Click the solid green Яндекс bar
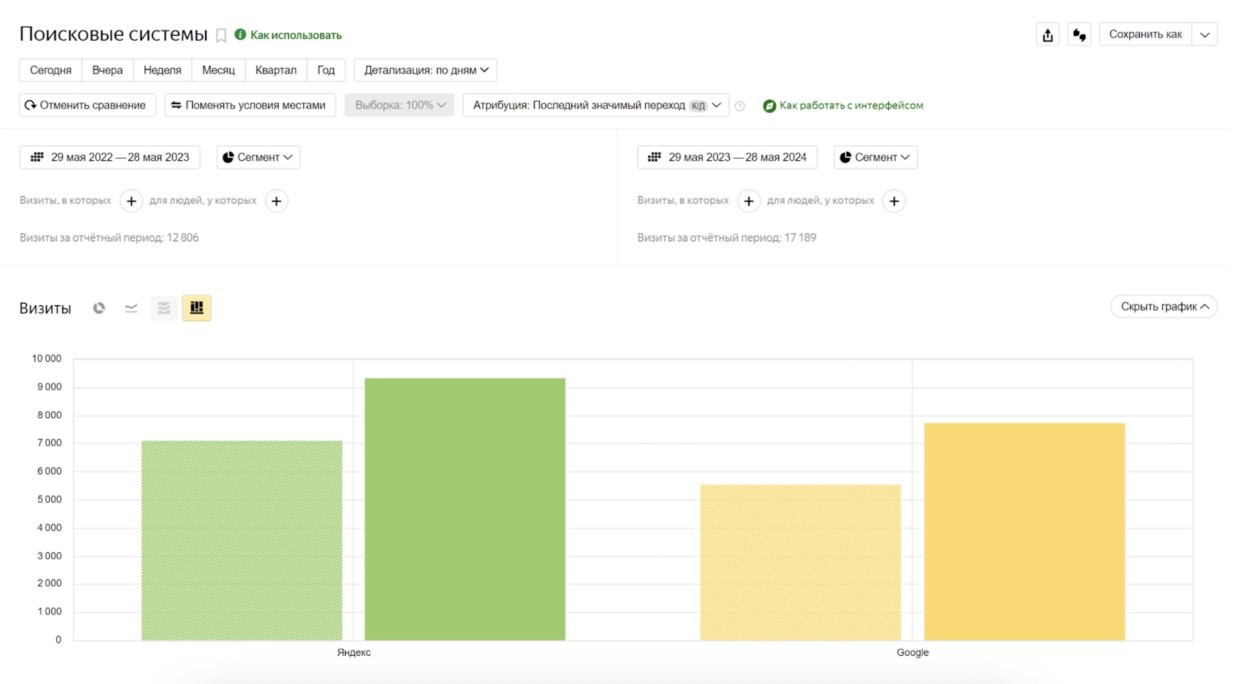Screen dimensions: 1252x684 coord(465,509)
